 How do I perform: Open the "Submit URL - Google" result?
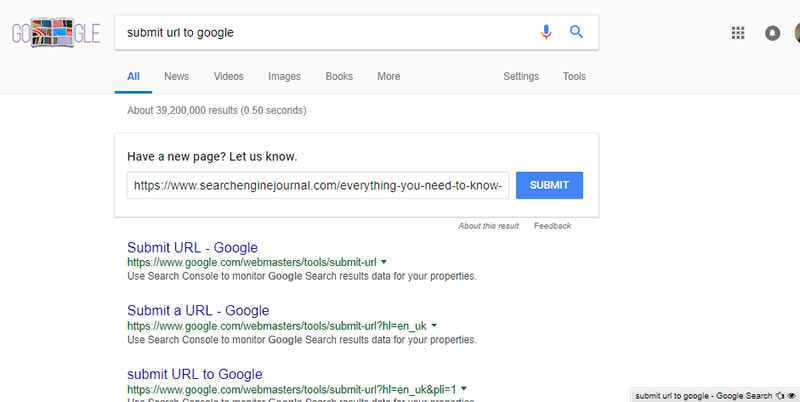[192, 247]
